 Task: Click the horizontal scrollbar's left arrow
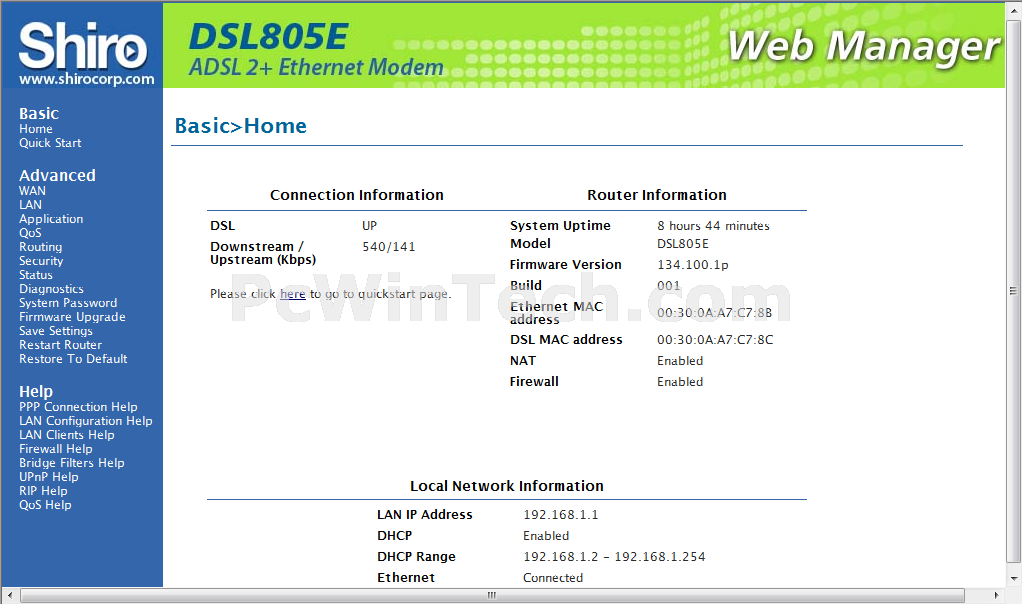pyautogui.click(x=9, y=595)
